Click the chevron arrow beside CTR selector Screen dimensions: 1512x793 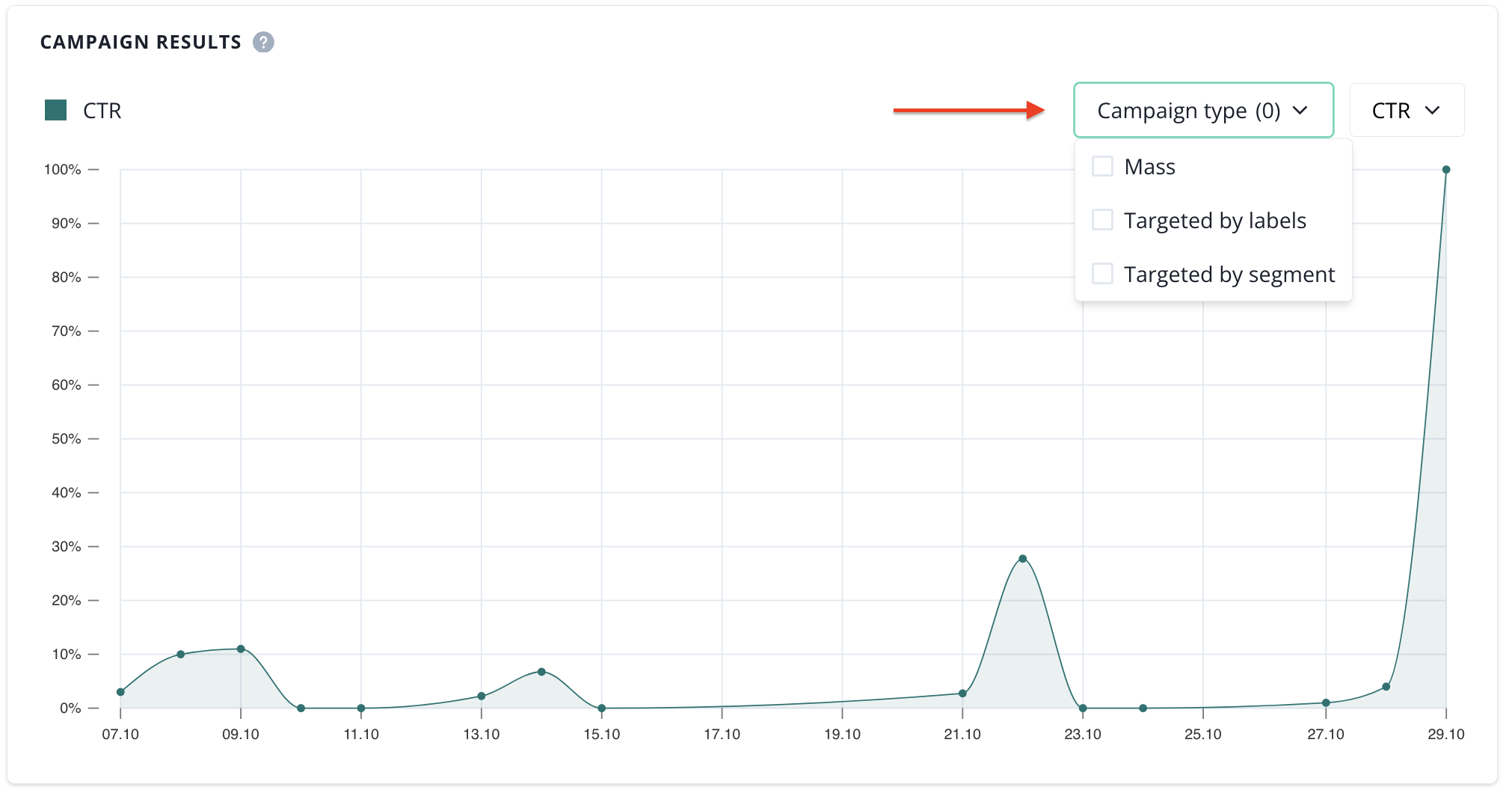click(1432, 111)
